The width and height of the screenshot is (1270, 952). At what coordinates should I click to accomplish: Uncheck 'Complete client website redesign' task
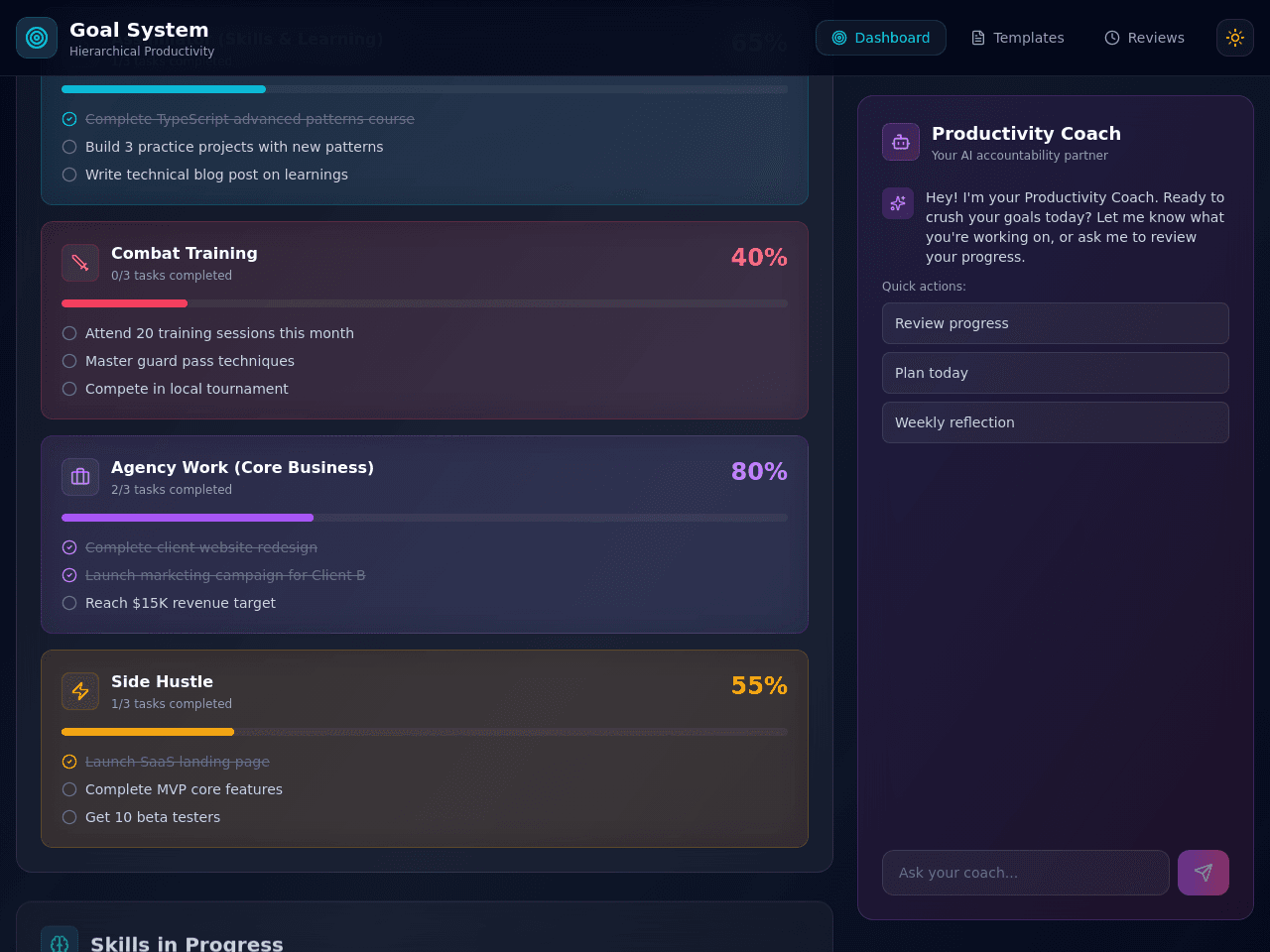[69, 547]
